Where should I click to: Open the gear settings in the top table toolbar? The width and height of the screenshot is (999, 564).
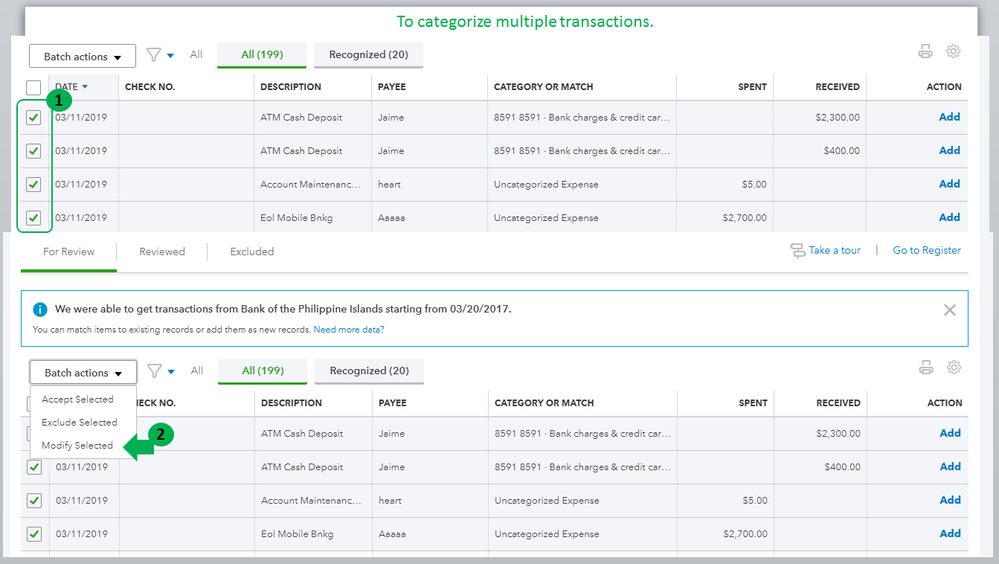pyautogui.click(x=954, y=52)
